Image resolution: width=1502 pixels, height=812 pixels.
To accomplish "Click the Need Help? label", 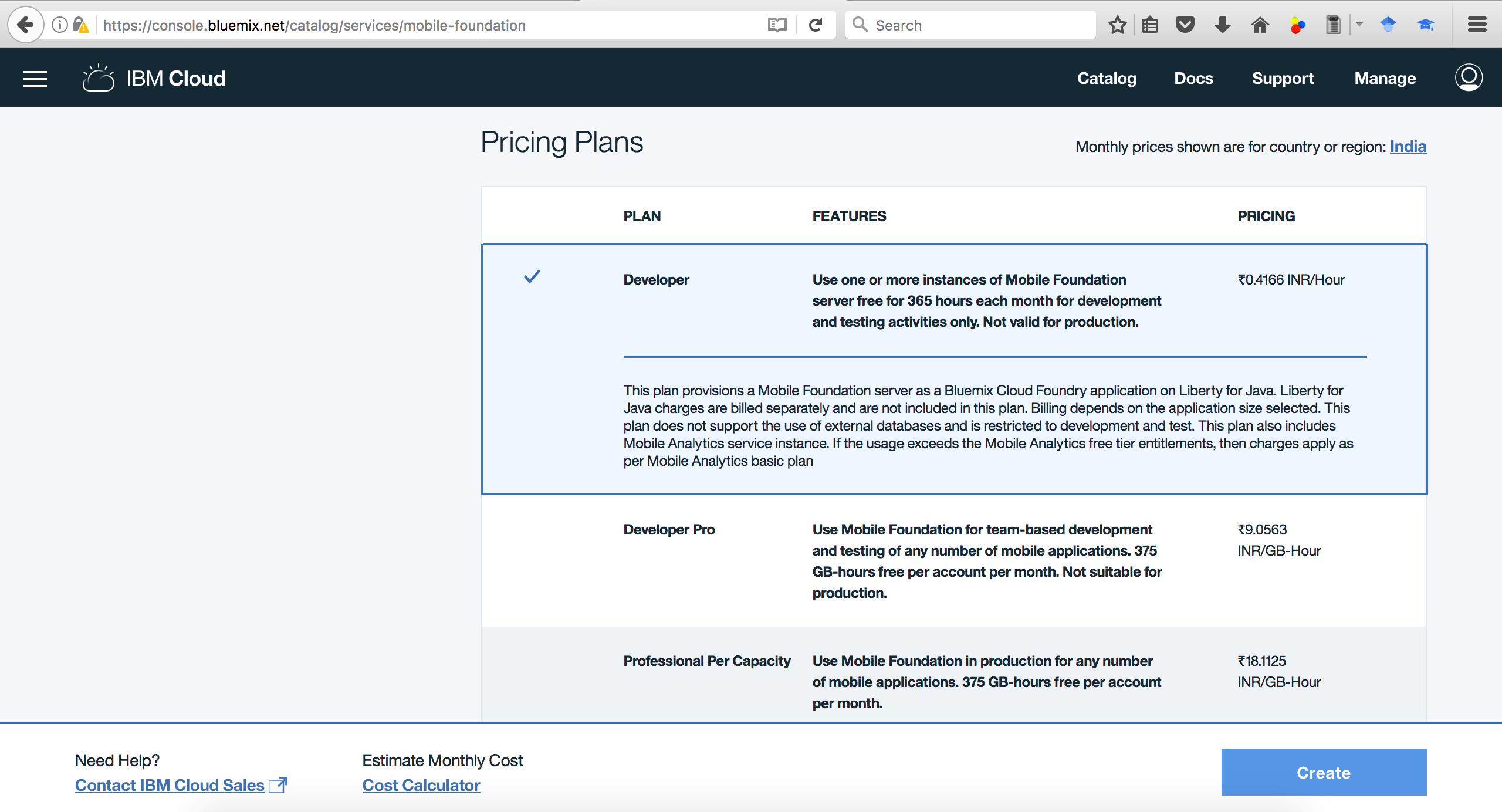I will click(x=117, y=760).
